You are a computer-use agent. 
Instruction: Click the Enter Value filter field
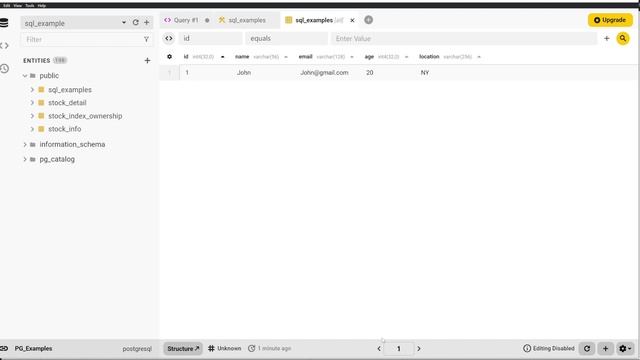coord(464,38)
